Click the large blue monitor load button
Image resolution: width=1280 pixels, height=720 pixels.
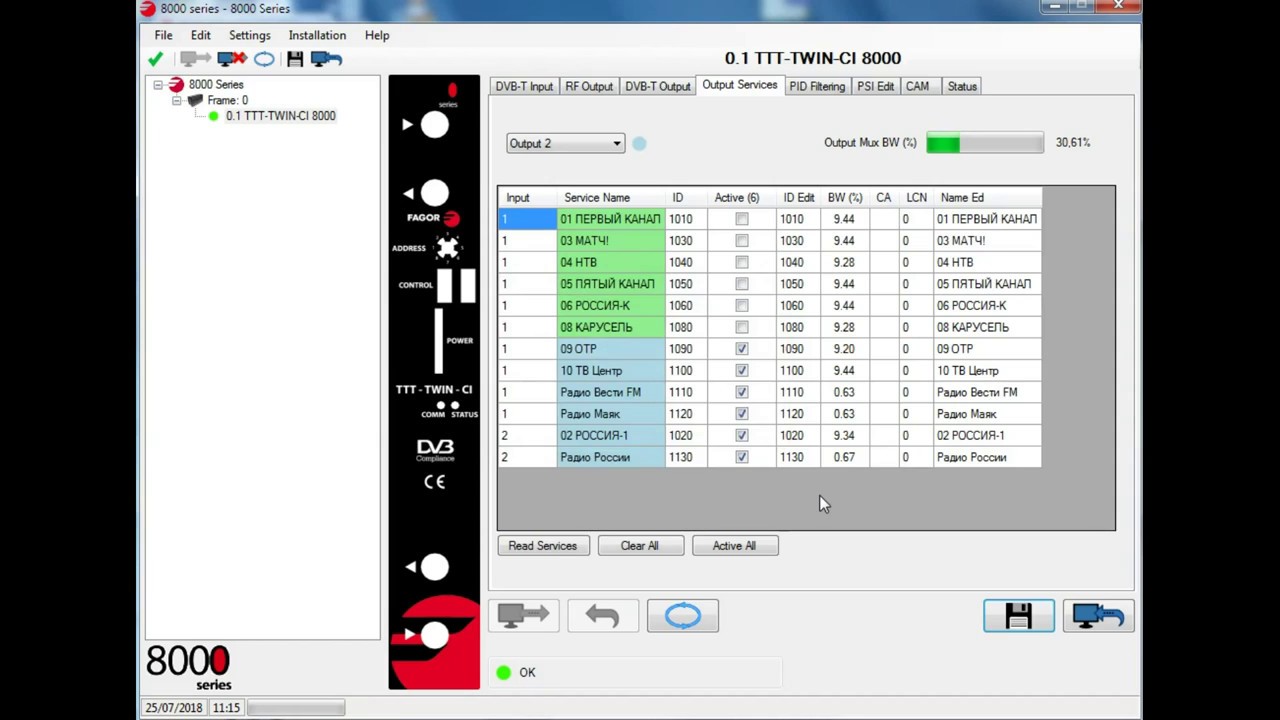pyautogui.click(x=1098, y=615)
